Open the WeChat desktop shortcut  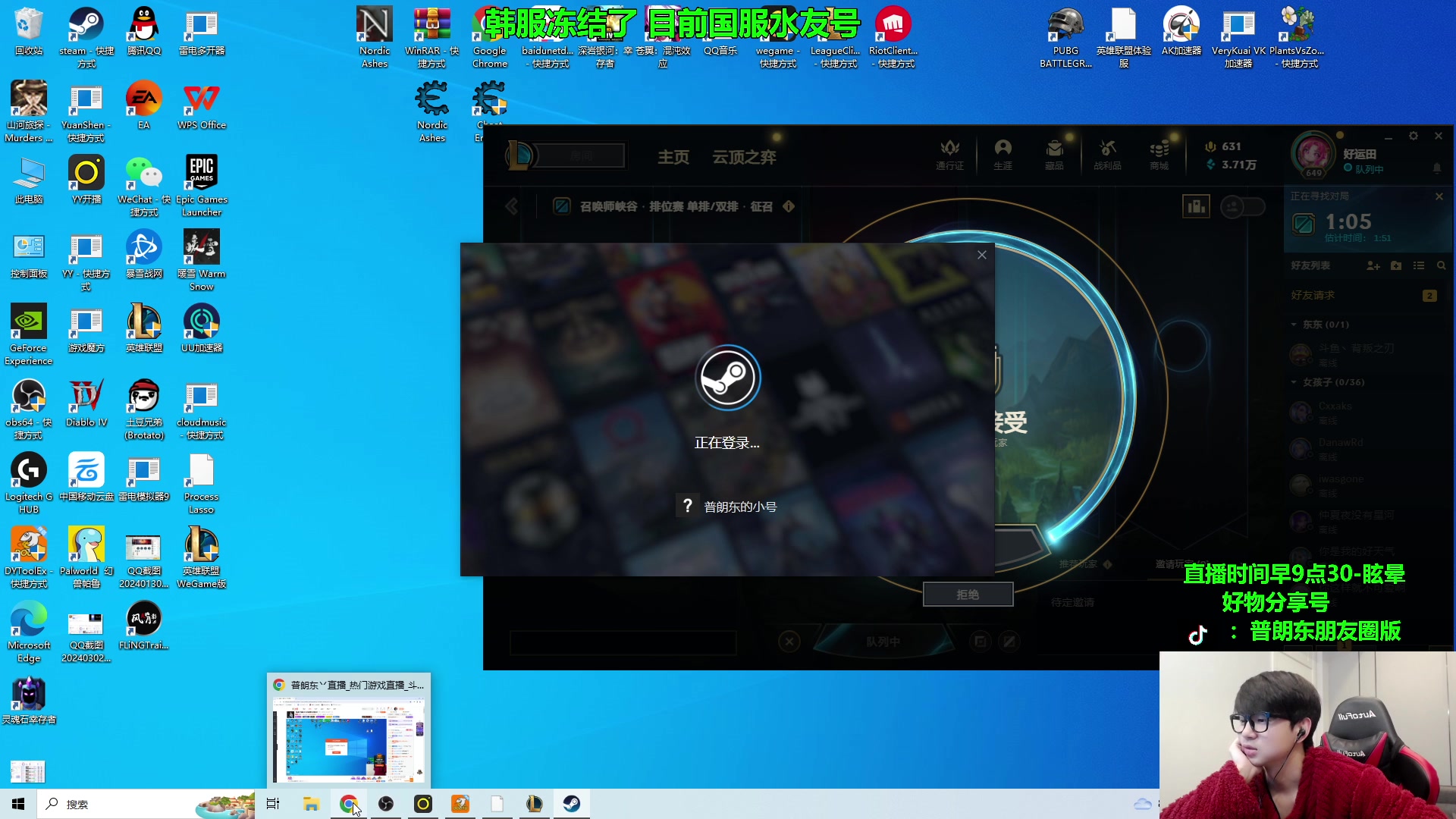point(144,186)
